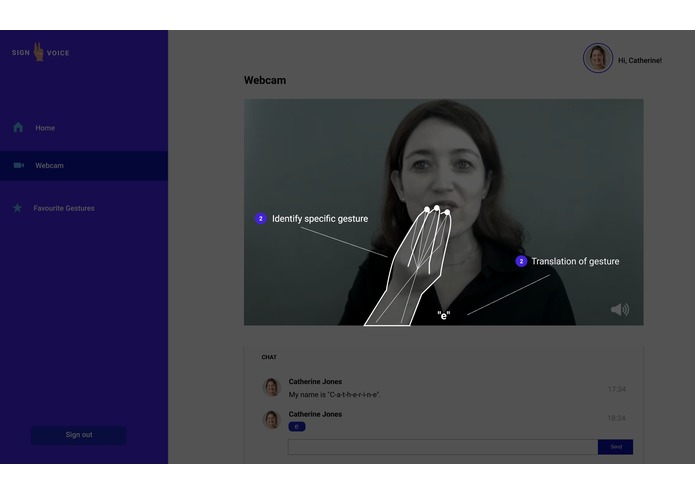Click the Sign Voice hand logo
695x494 pixels.
pyautogui.click(x=39, y=52)
